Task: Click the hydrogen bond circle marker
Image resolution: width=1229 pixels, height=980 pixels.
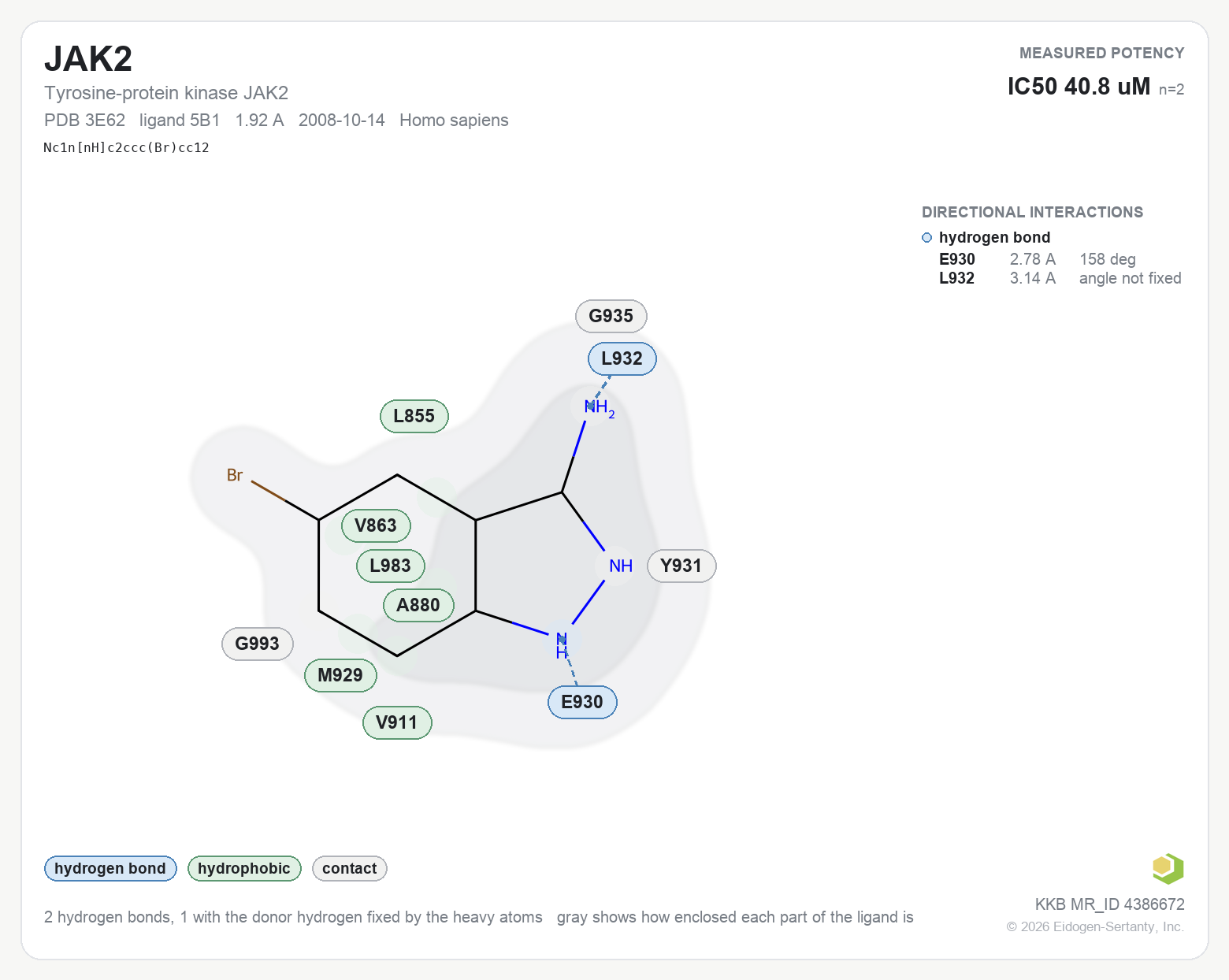Action: pos(926,238)
